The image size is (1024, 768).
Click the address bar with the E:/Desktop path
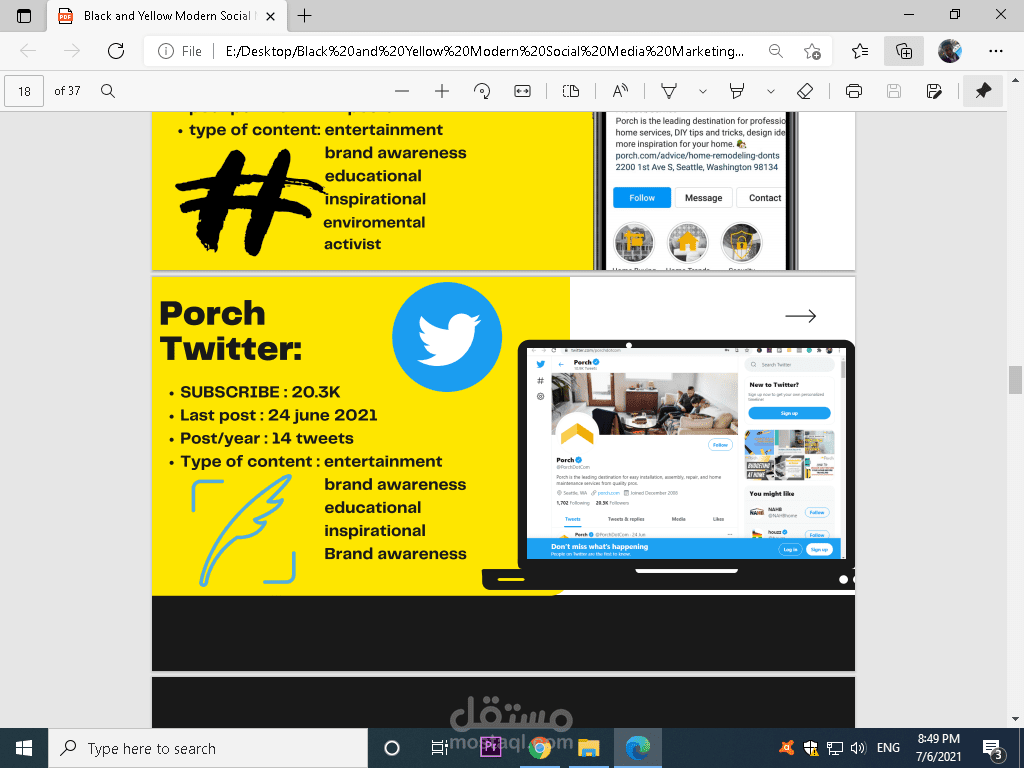click(484, 51)
